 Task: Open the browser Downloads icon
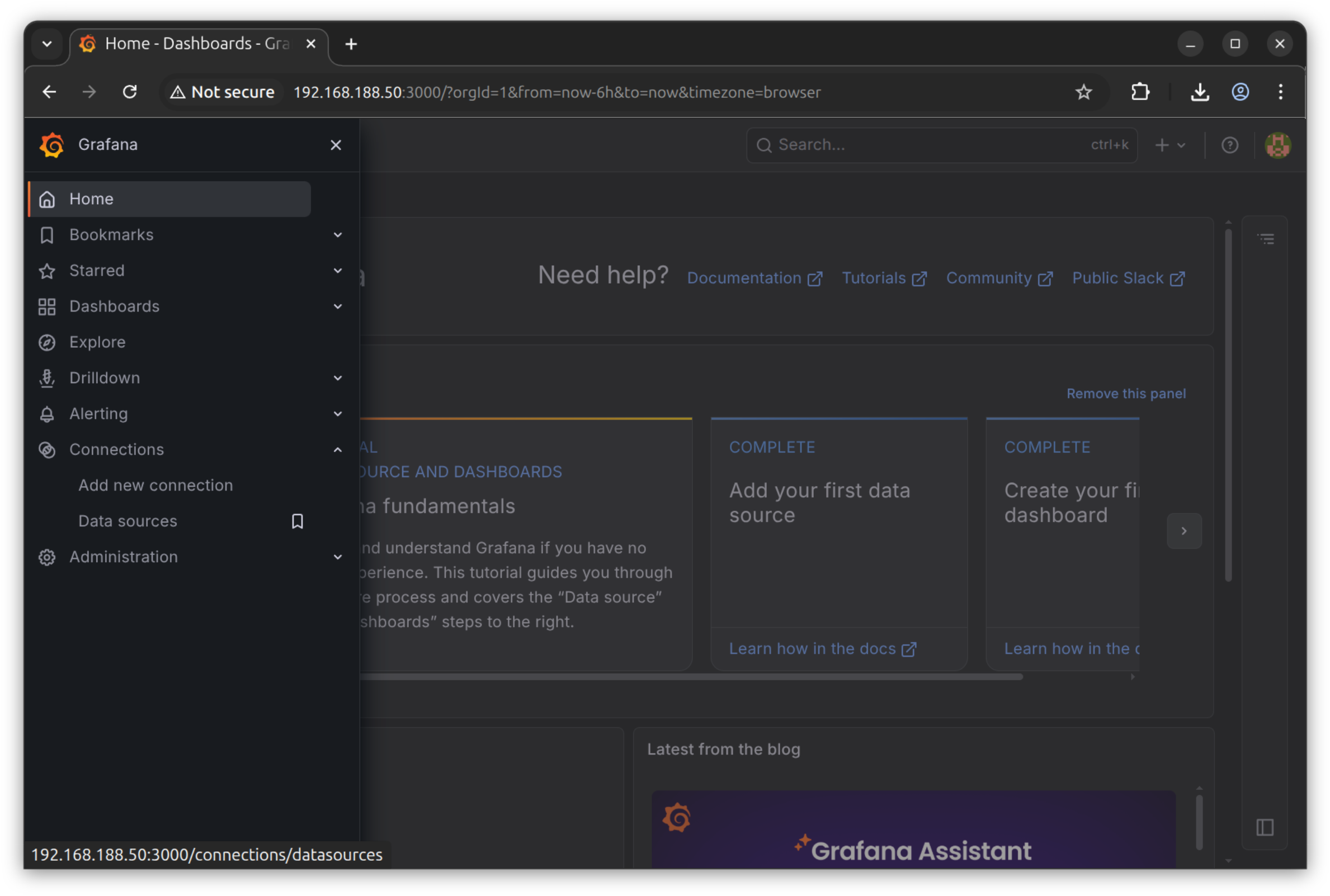[1199, 92]
